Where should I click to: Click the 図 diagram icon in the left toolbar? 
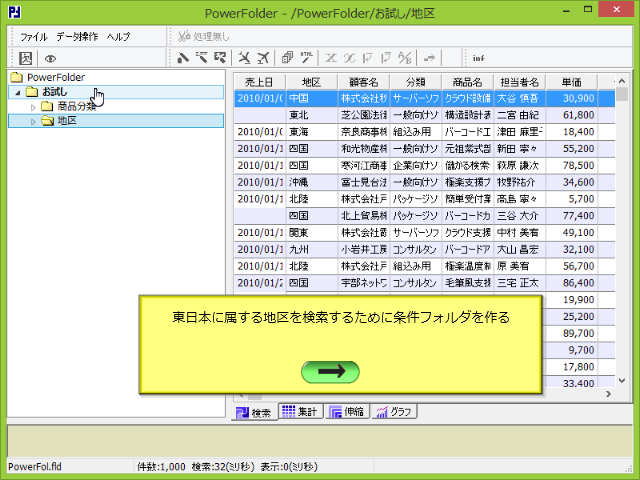coord(25,58)
